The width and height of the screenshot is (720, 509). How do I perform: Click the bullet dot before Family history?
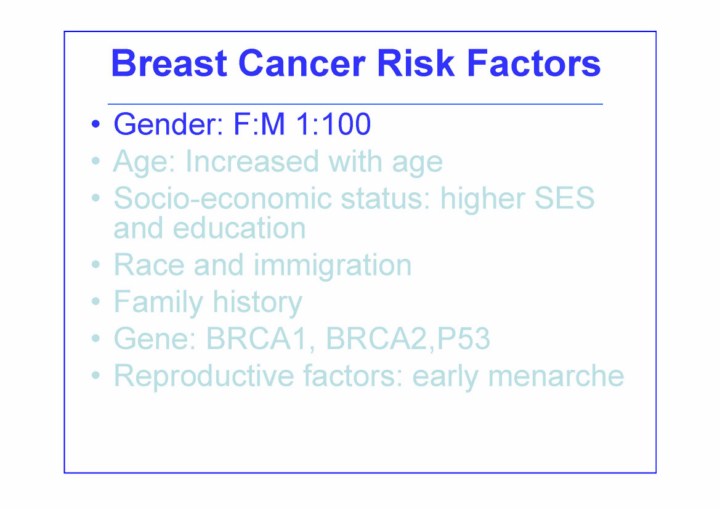click(95, 302)
